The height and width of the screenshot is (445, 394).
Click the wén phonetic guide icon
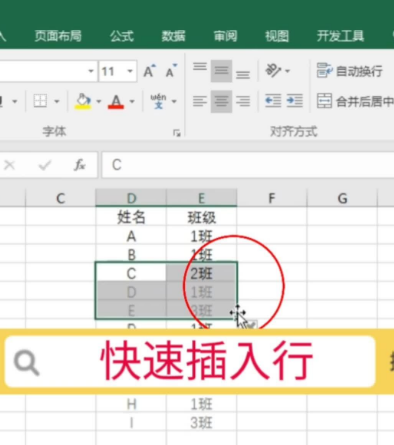point(158,101)
